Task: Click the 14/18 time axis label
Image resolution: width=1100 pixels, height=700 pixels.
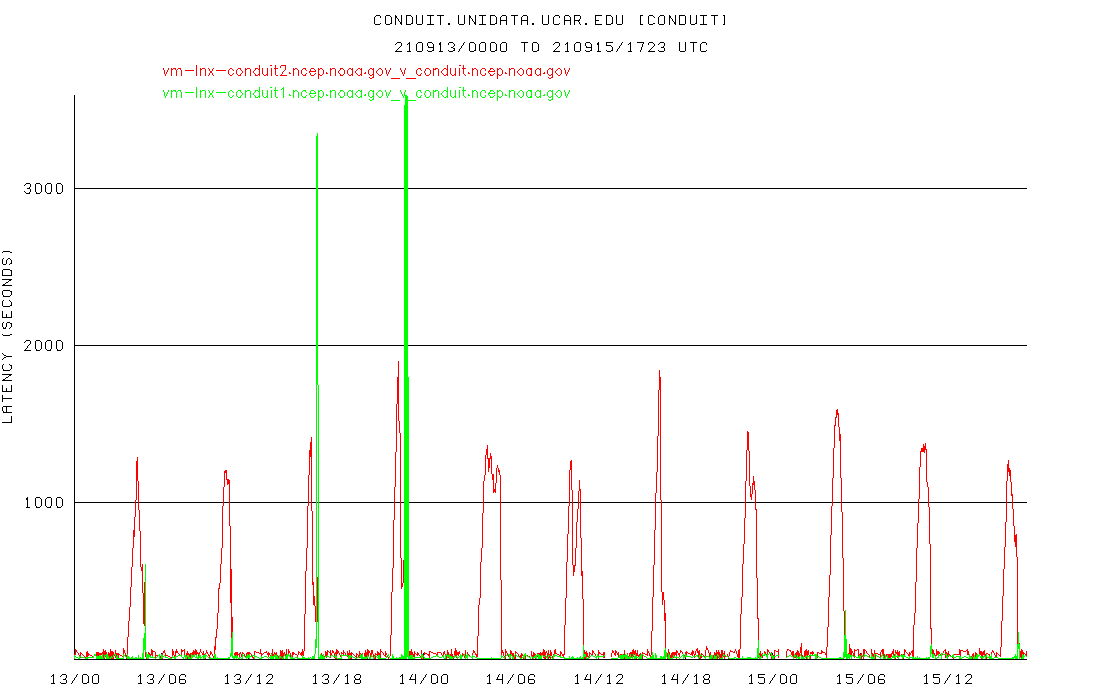Action: 686,679
